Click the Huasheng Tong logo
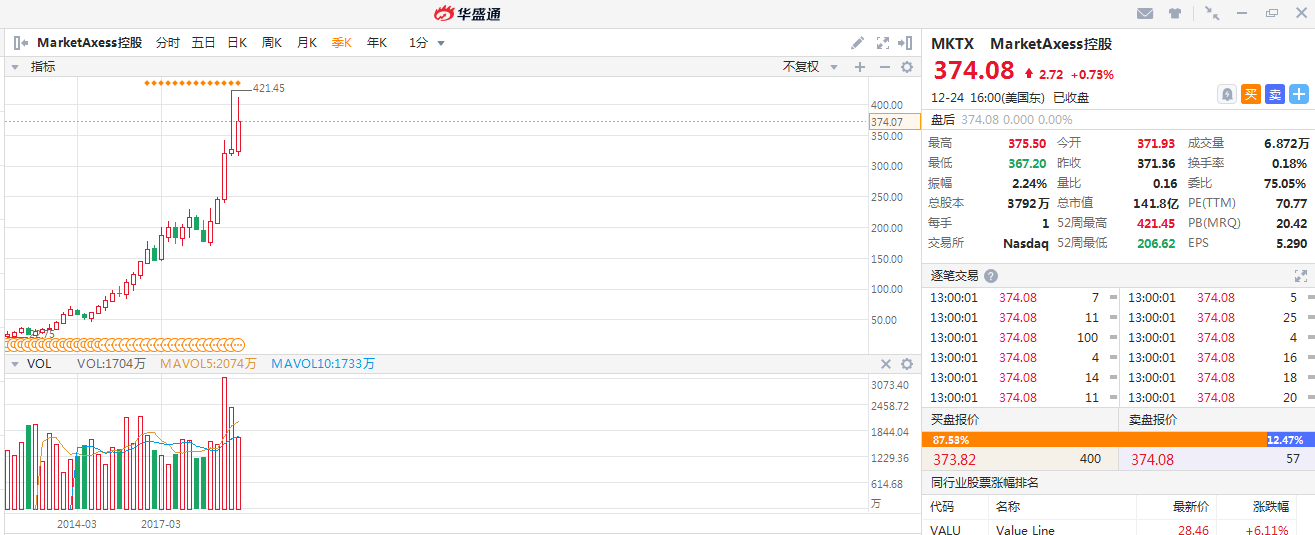 coord(467,13)
